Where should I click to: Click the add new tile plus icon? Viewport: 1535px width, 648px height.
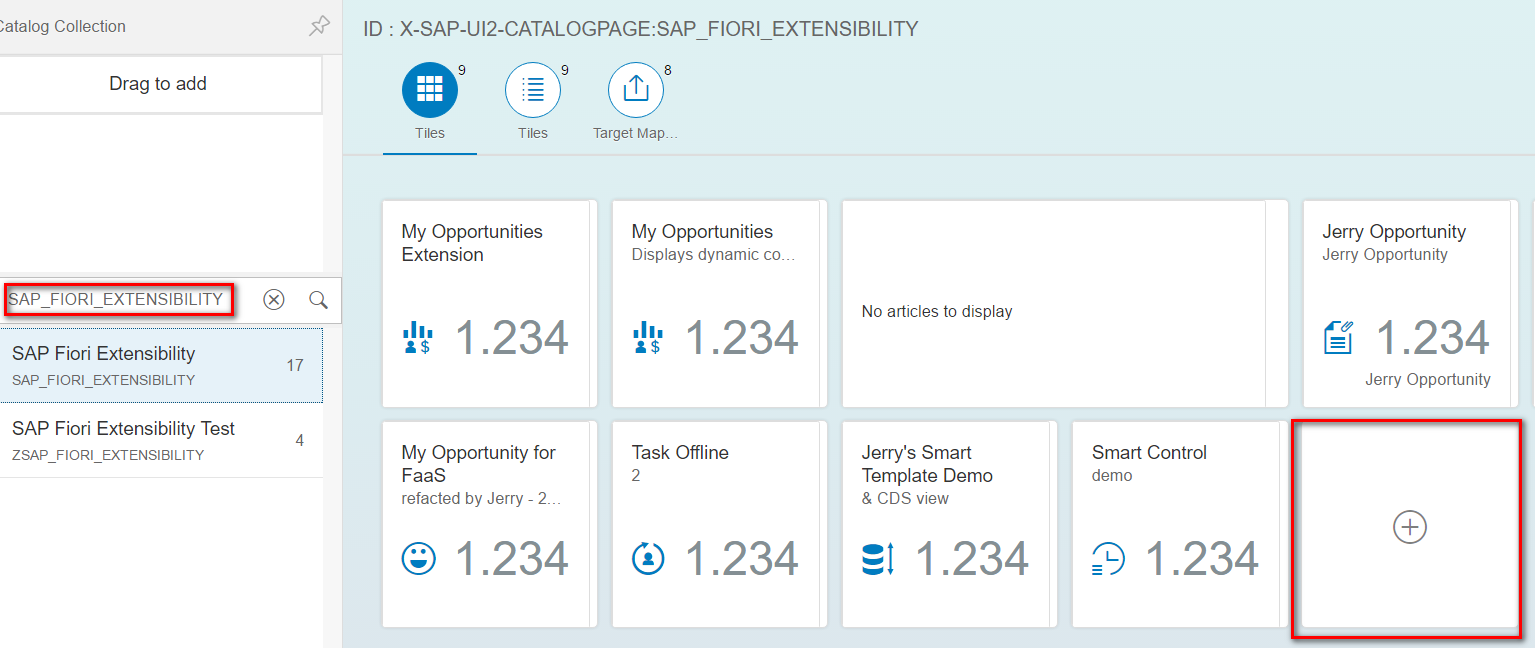pos(1409,527)
